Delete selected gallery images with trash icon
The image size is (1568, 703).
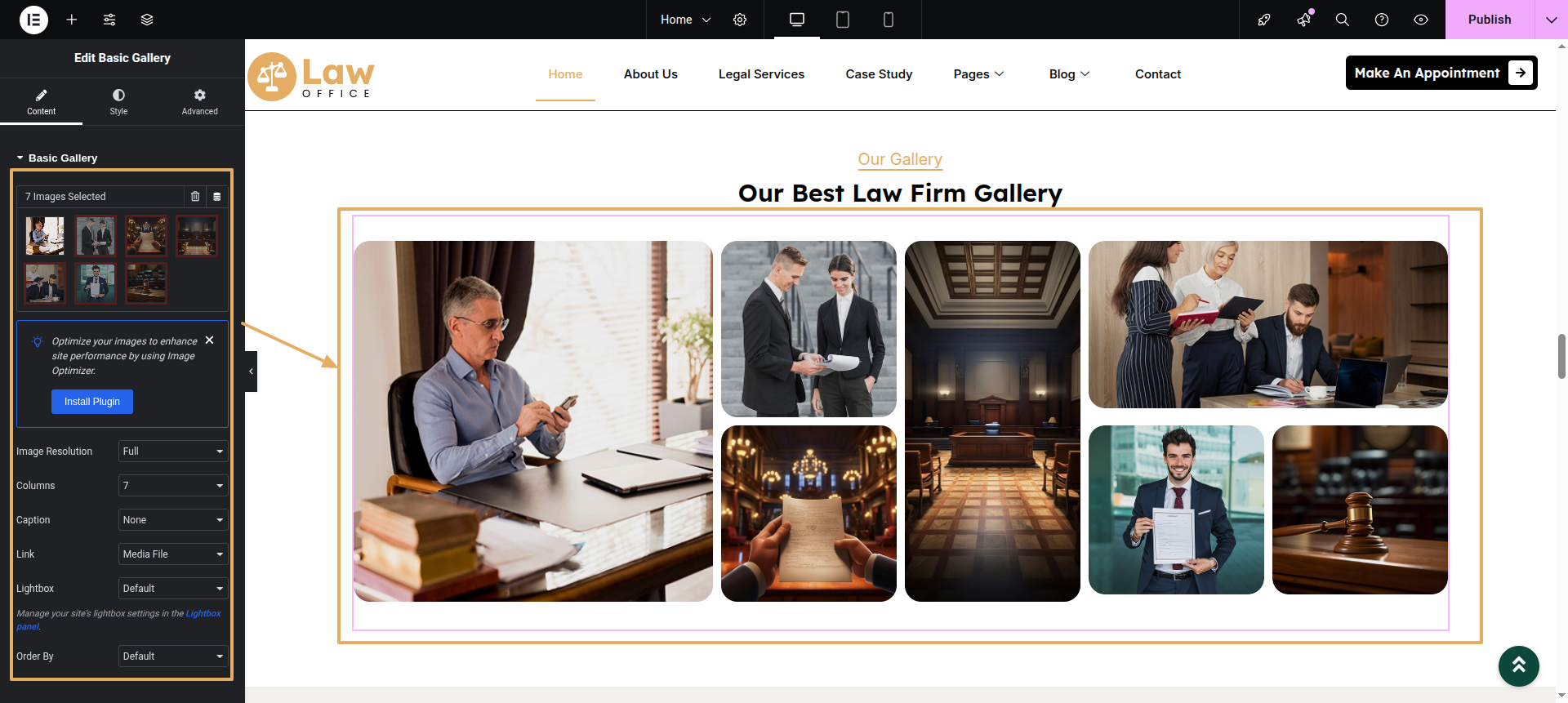(195, 197)
